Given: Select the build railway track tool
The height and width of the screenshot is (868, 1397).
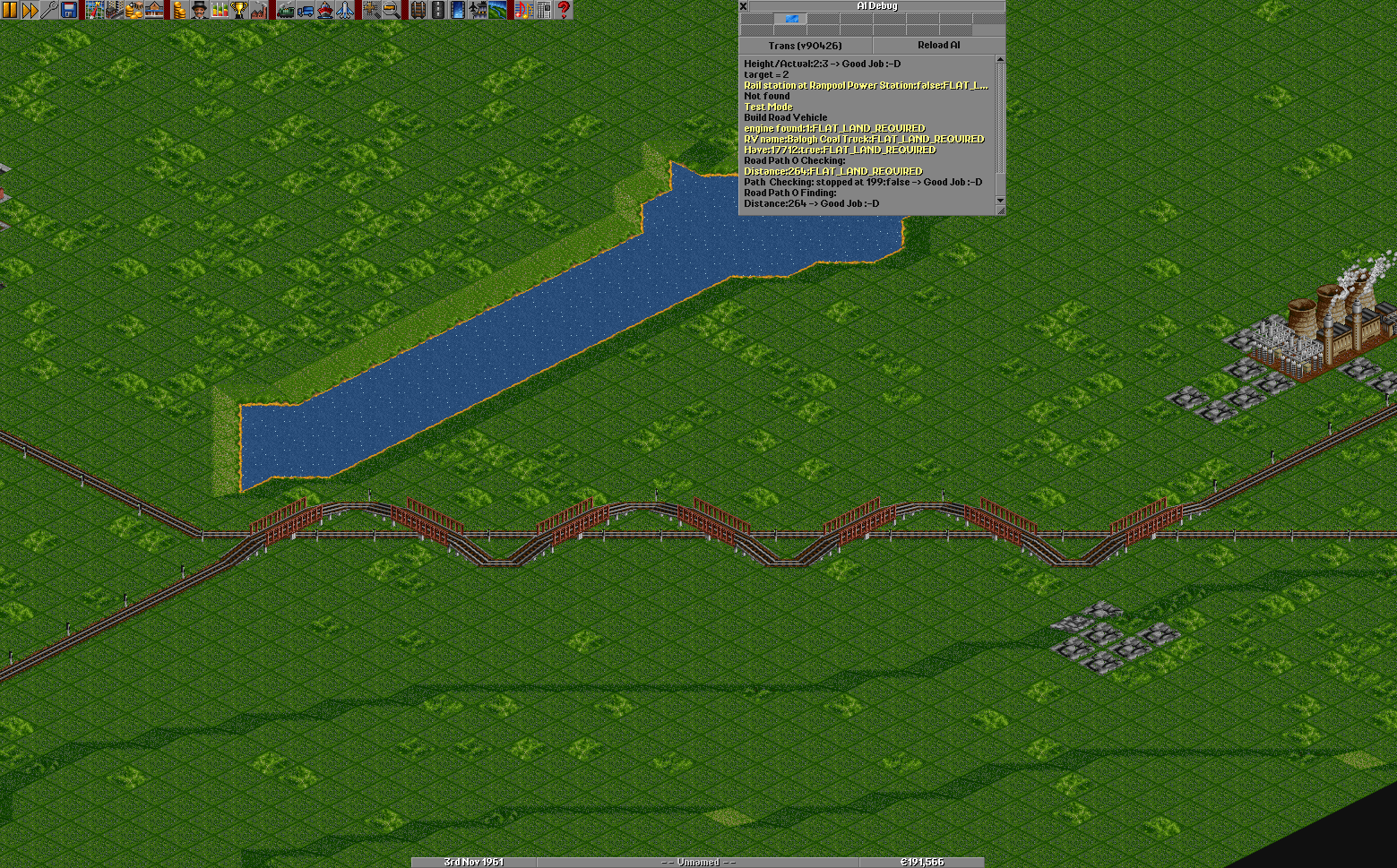Looking at the screenshot, I should [418, 10].
